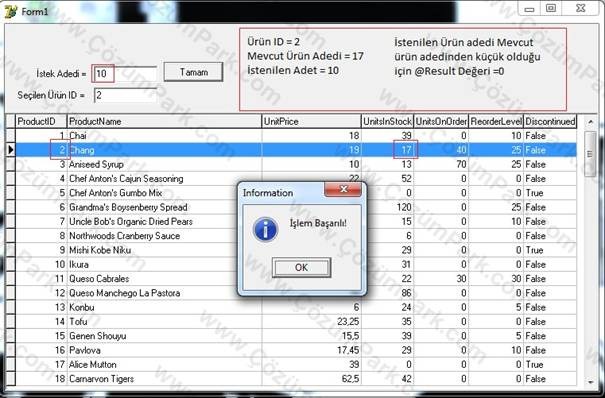
Task: Click the grid scrollbar down arrow
Action: [590, 382]
